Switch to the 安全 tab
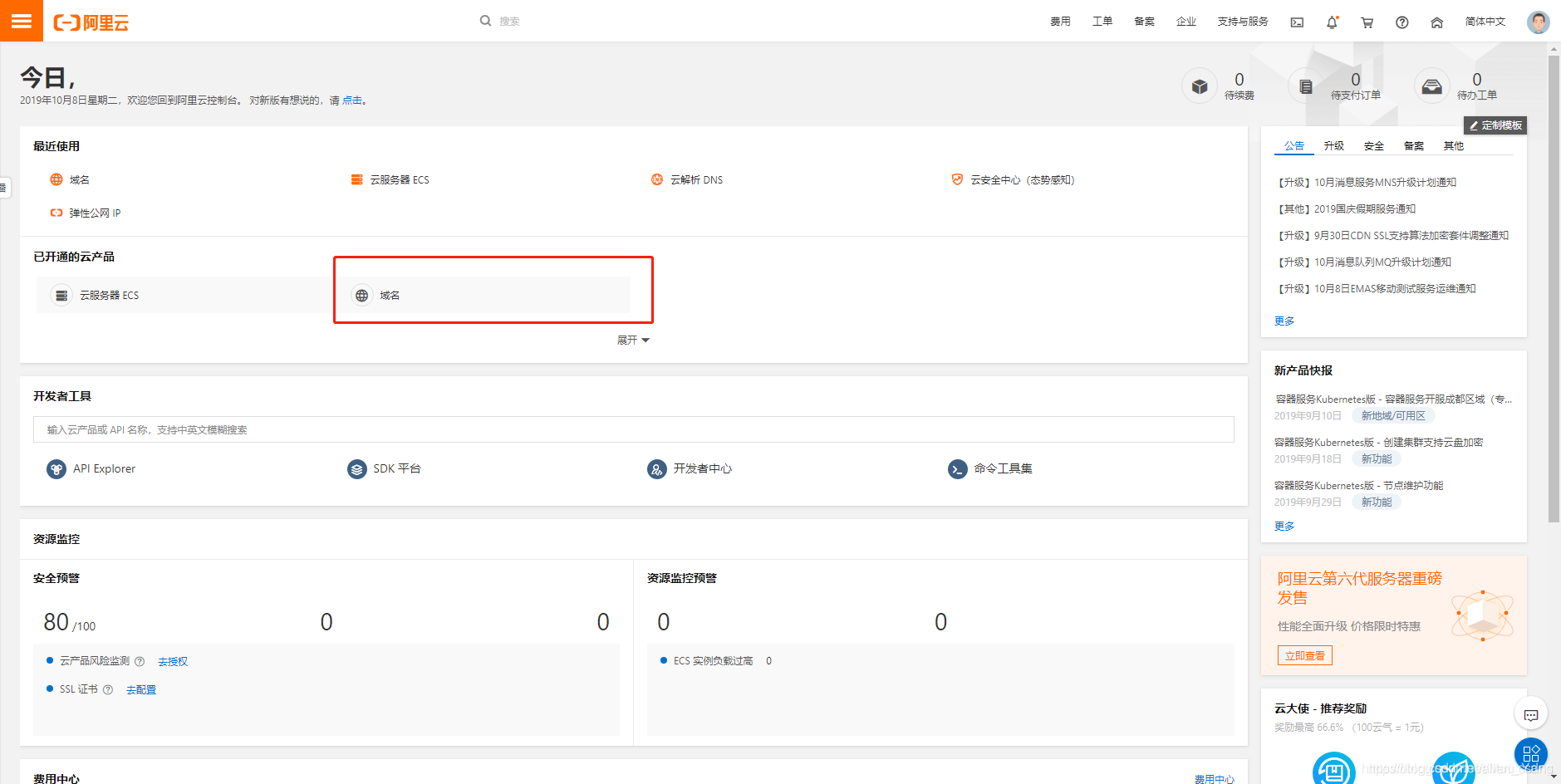This screenshot has height=784, width=1561. [x=1374, y=145]
